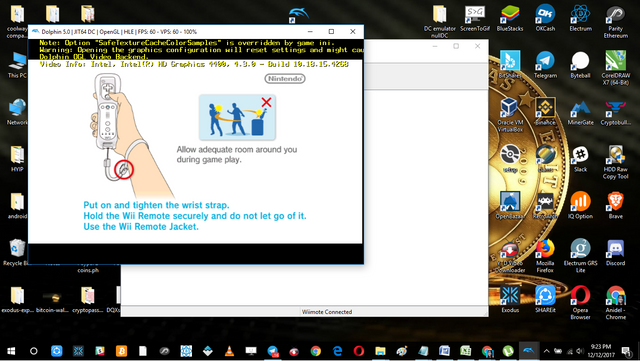Open VLC media player from the taskbar
This screenshot has width=640, height=361.
point(229,351)
